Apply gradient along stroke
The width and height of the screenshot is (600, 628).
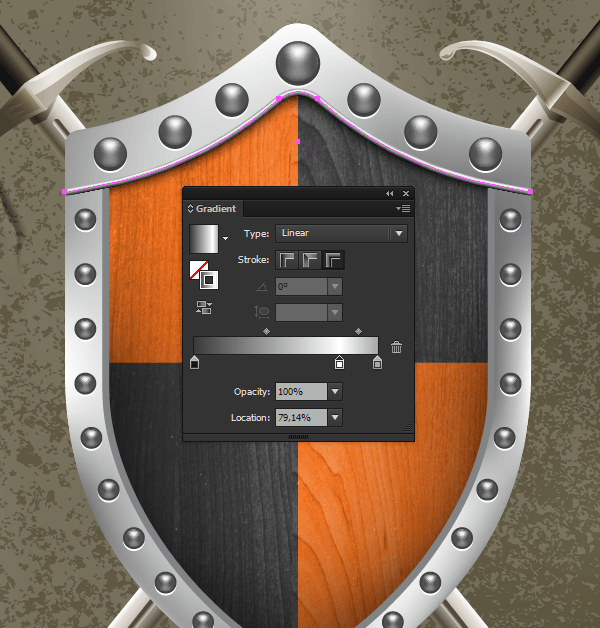tap(310, 260)
